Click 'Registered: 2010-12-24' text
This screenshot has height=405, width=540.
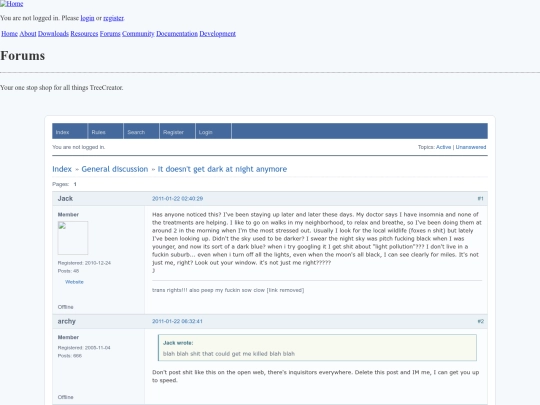point(84,263)
